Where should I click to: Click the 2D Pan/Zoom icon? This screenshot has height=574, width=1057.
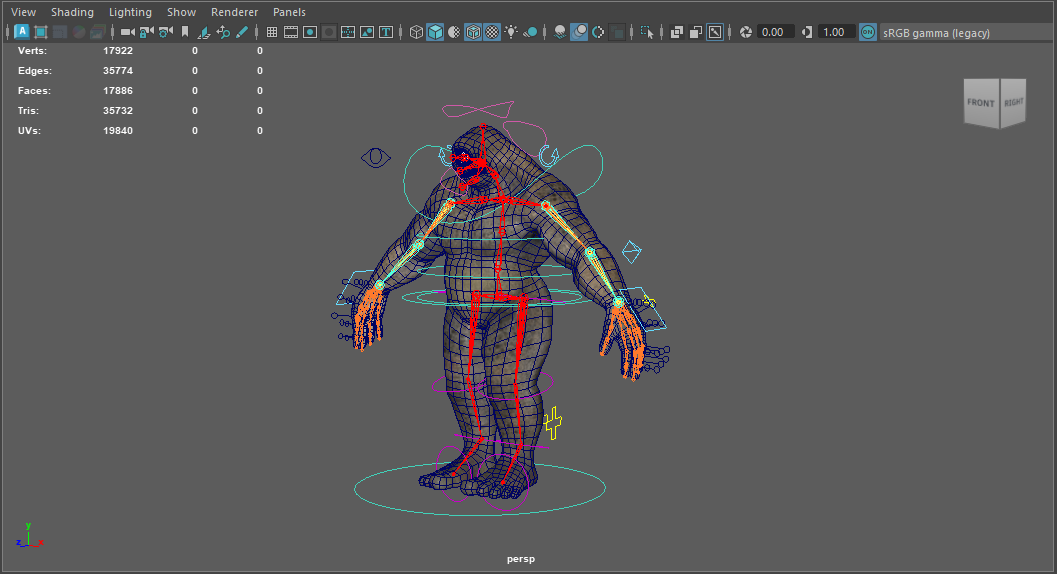point(223,32)
